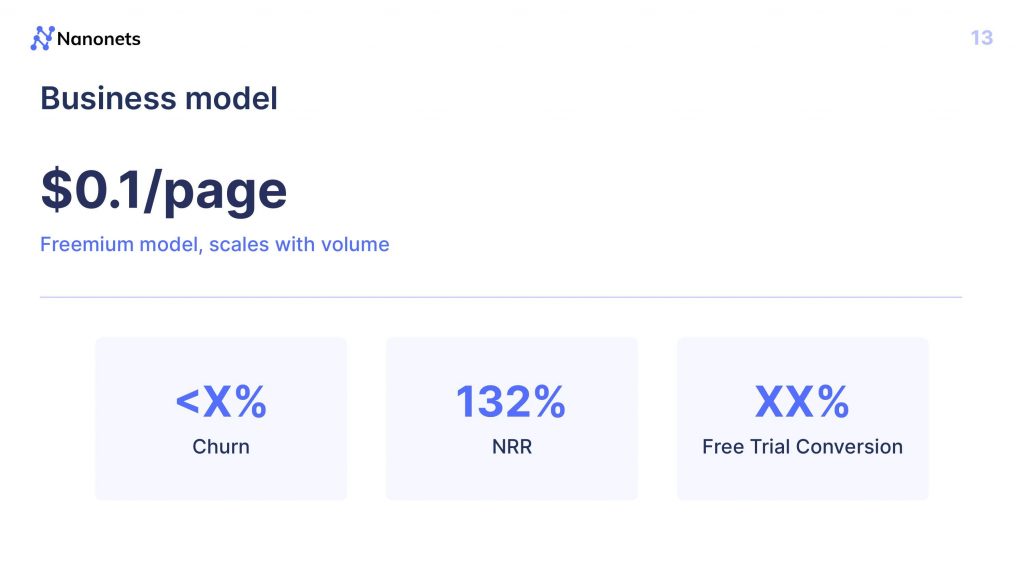Select the Business model heading
Screen dimensions: 1024x576
[x=159, y=99]
